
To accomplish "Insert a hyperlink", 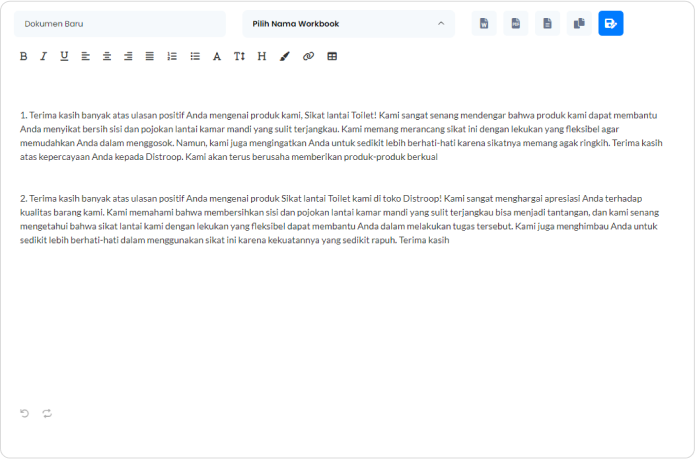I will (x=308, y=56).
